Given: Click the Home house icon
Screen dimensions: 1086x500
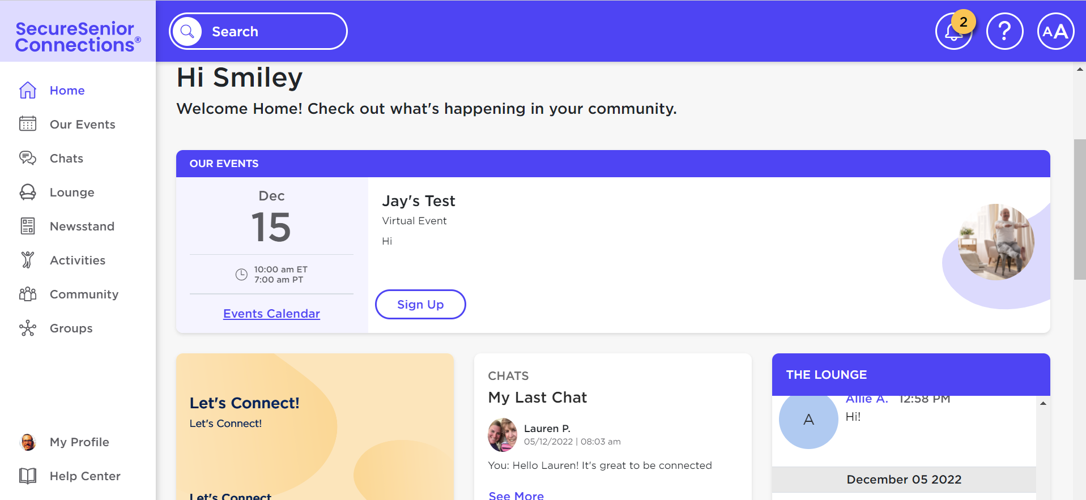Looking at the screenshot, I should click(28, 90).
